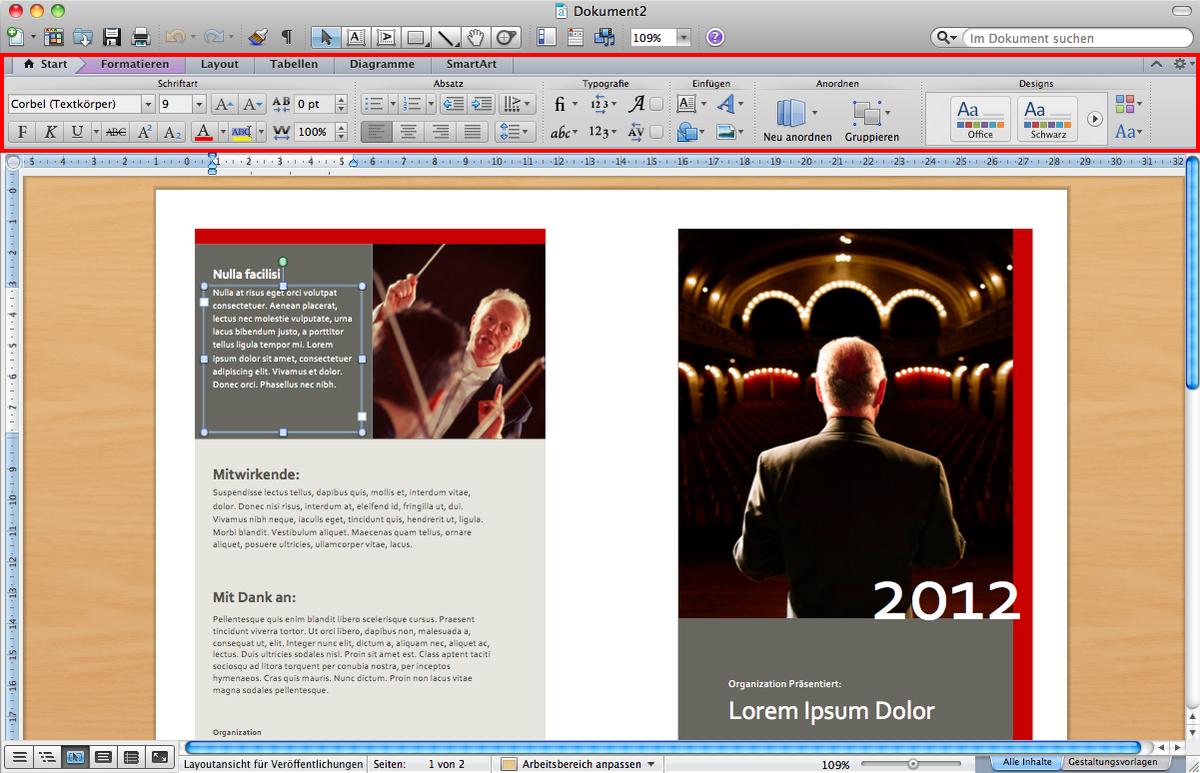This screenshot has width=1200, height=773.
Task: Click the Open document folder icon
Action: [82, 37]
